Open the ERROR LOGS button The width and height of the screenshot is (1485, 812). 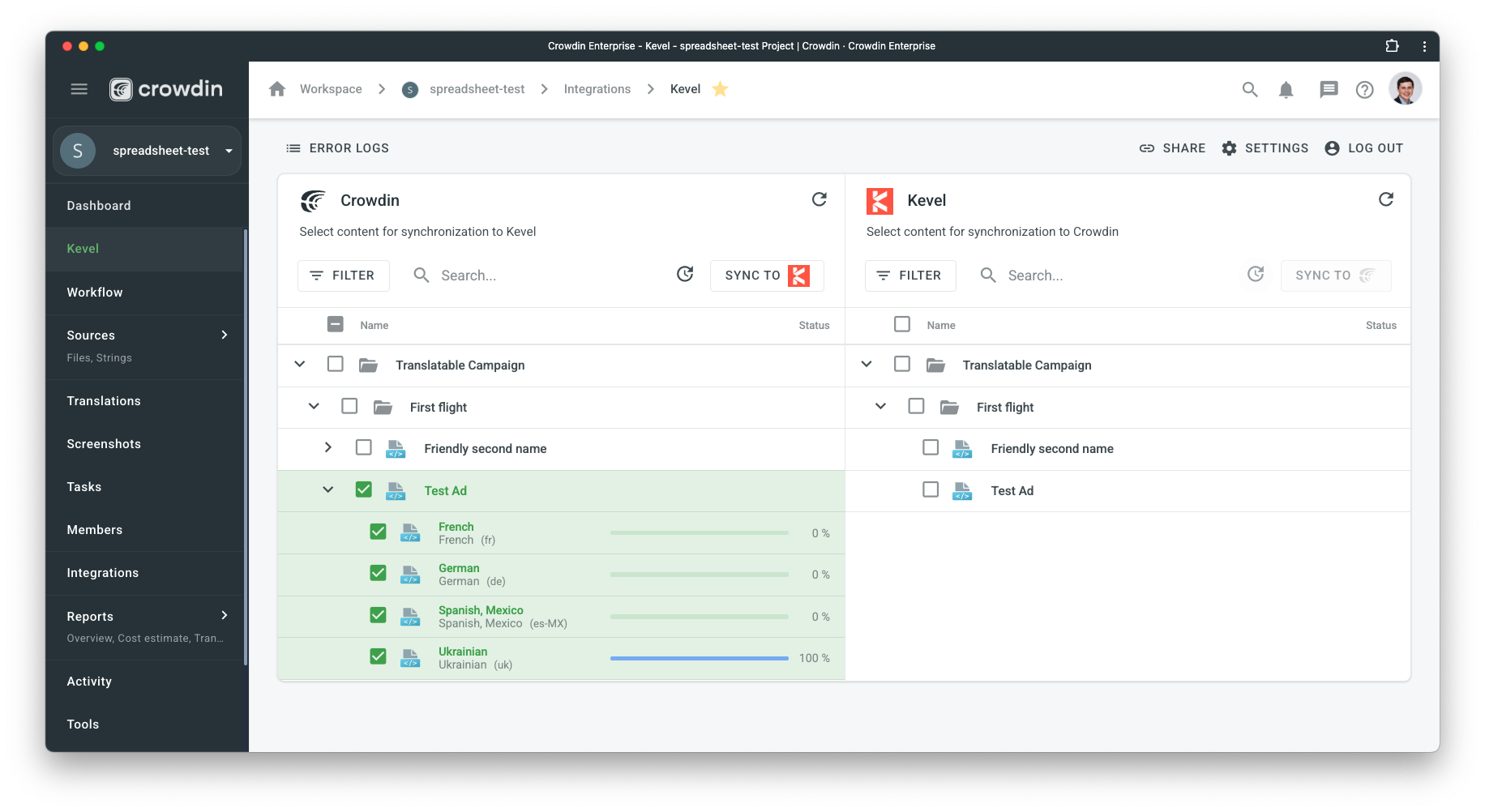pyautogui.click(x=337, y=148)
